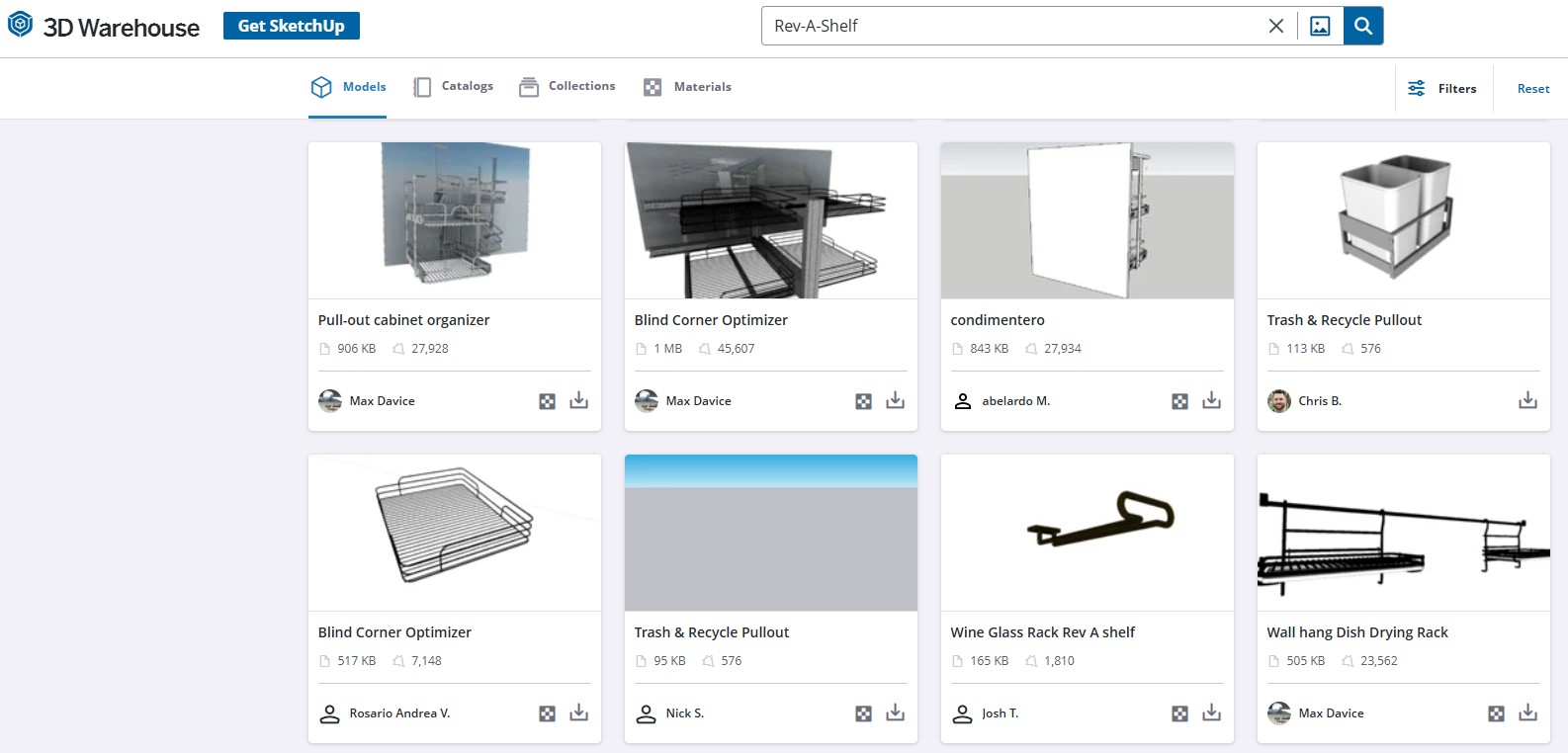Switch to the Catalogs tab
Viewport: 1568px width, 753px height.
click(453, 86)
